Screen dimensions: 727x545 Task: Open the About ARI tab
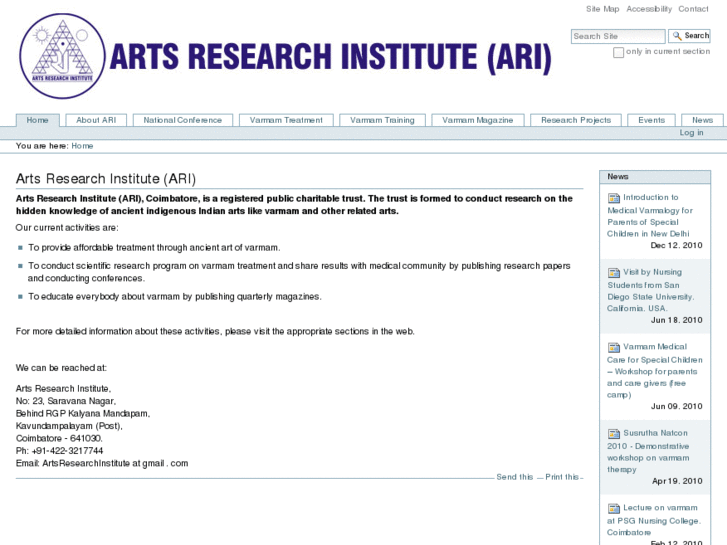click(x=96, y=120)
